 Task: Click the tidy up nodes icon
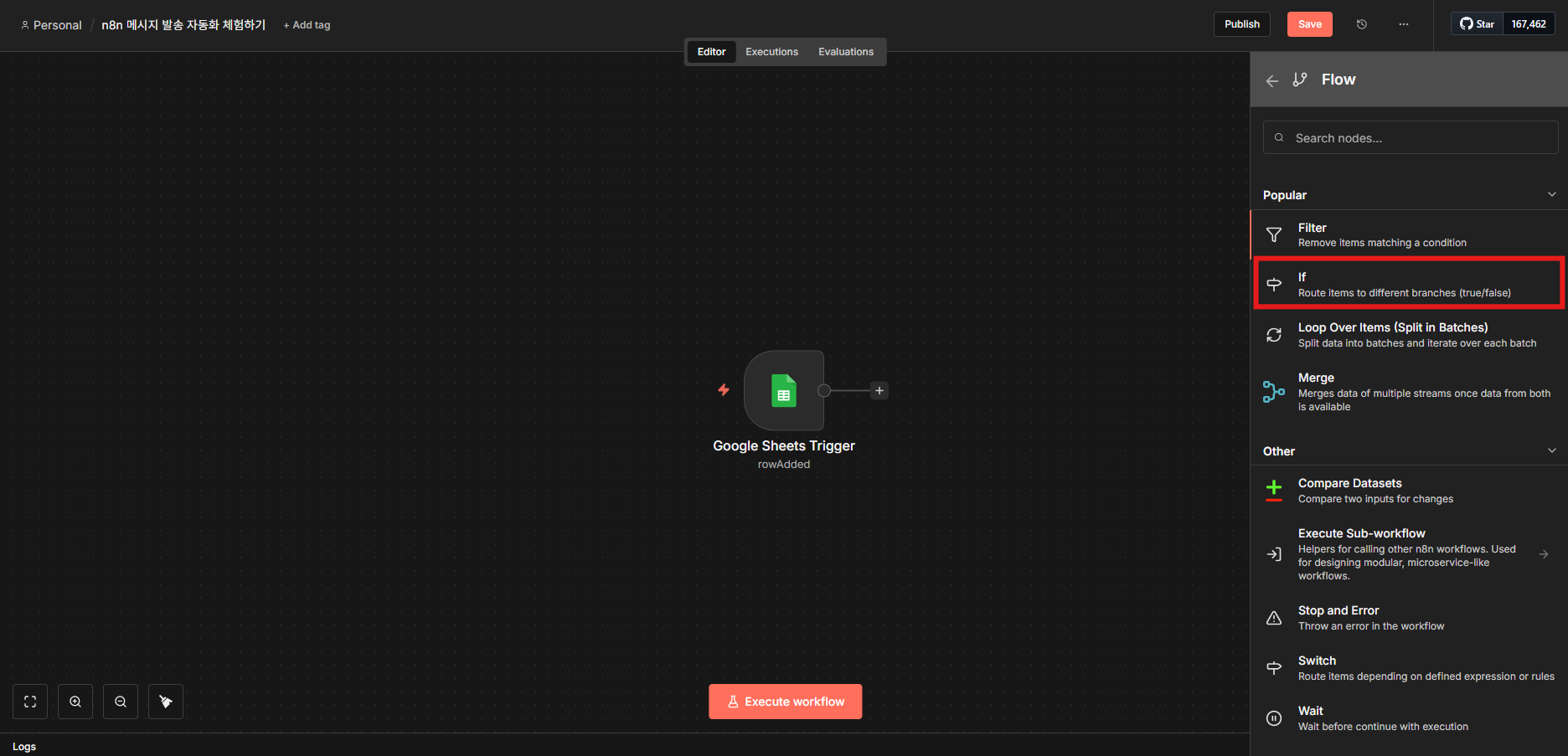tap(166, 702)
